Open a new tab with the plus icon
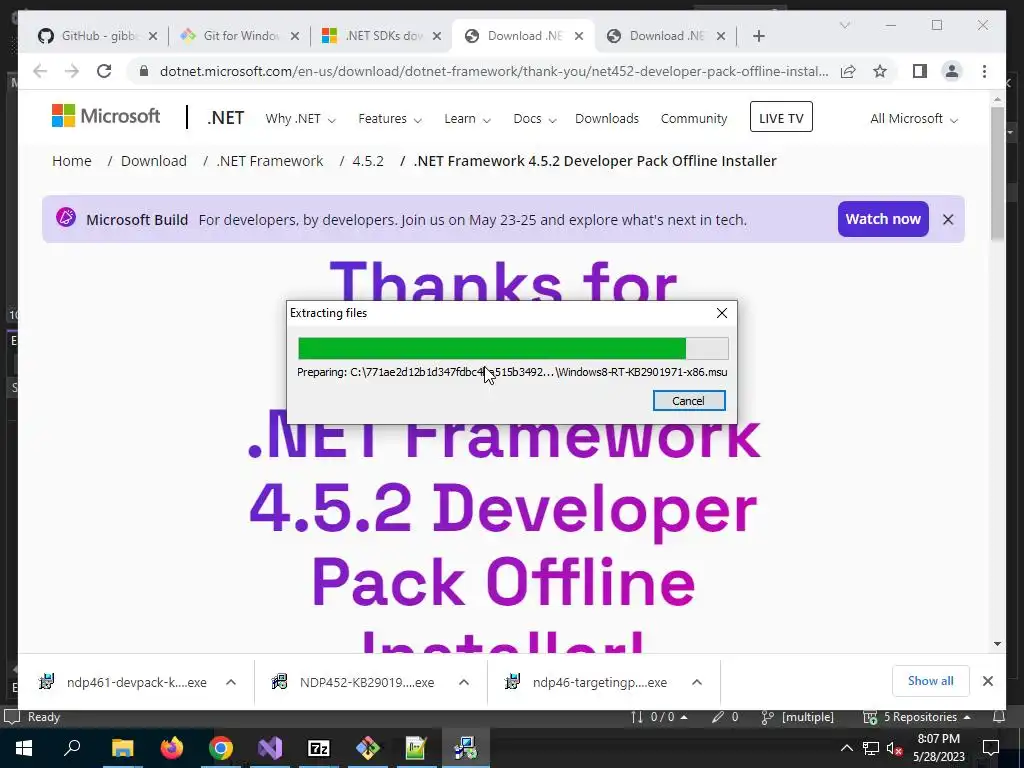Viewport: 1024px width, 768px height. point(758,36)
